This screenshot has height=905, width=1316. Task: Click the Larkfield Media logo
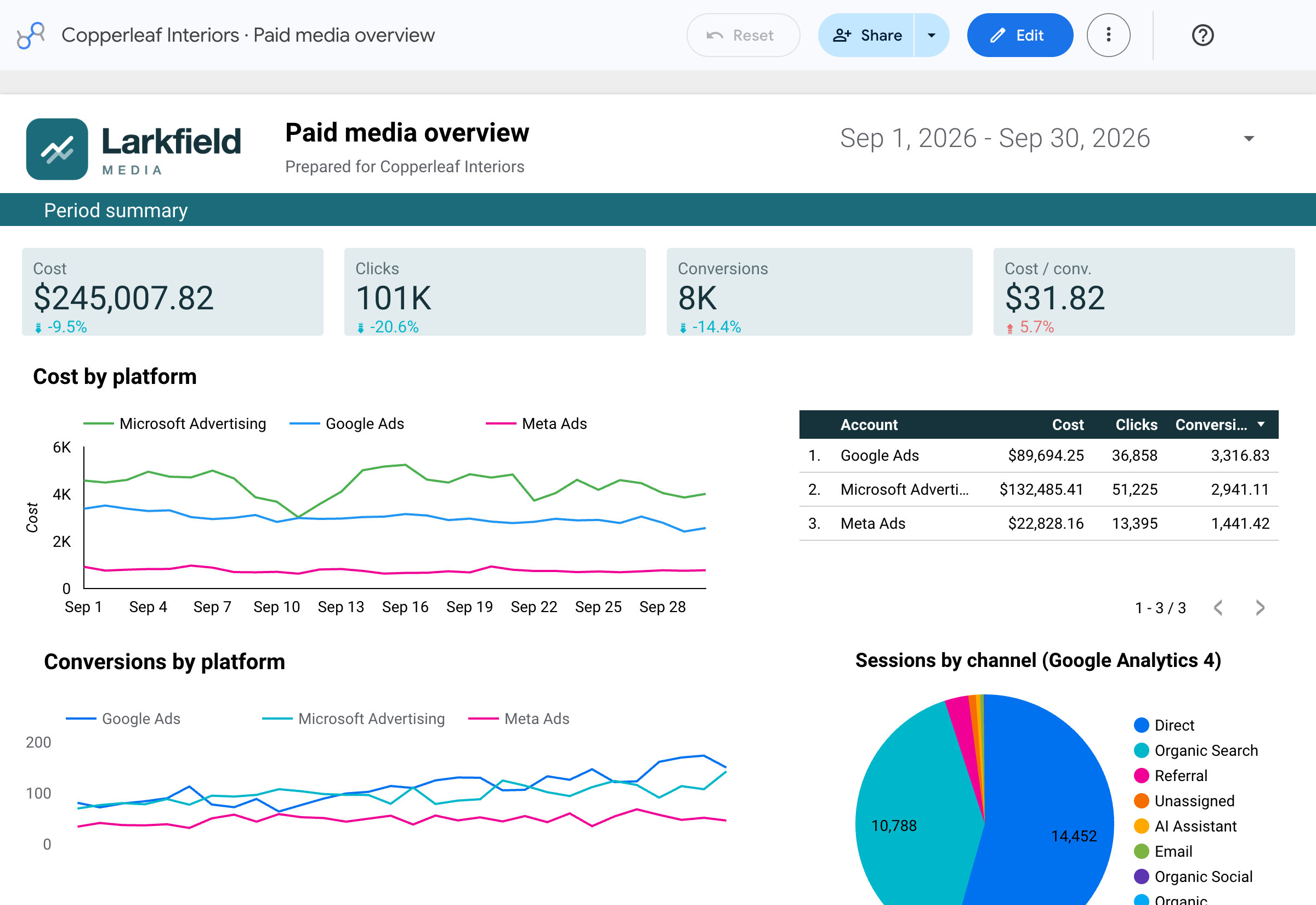click(134, 149)
